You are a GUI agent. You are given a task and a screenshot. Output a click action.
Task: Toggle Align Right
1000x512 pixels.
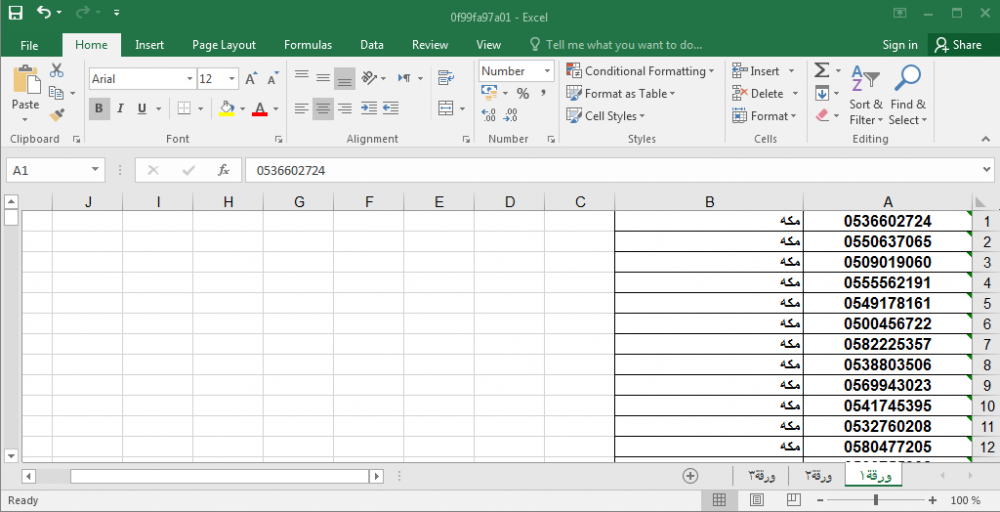point(345,108)
